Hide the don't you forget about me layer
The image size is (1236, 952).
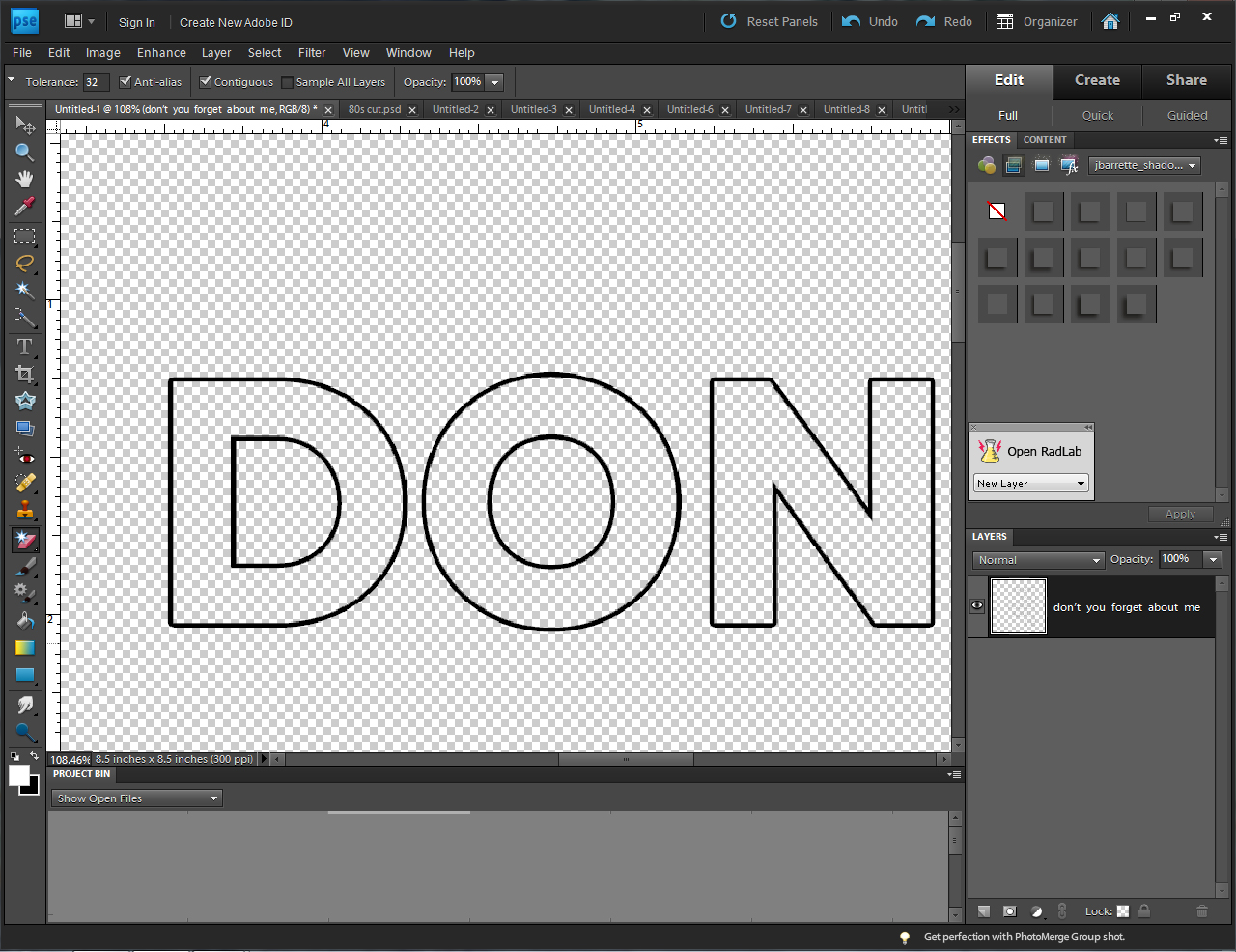[x=976, y=605]
